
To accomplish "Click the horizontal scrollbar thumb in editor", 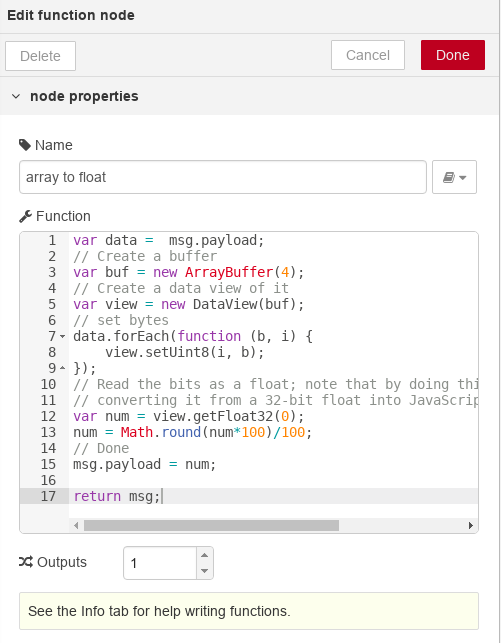I will 211,525.
